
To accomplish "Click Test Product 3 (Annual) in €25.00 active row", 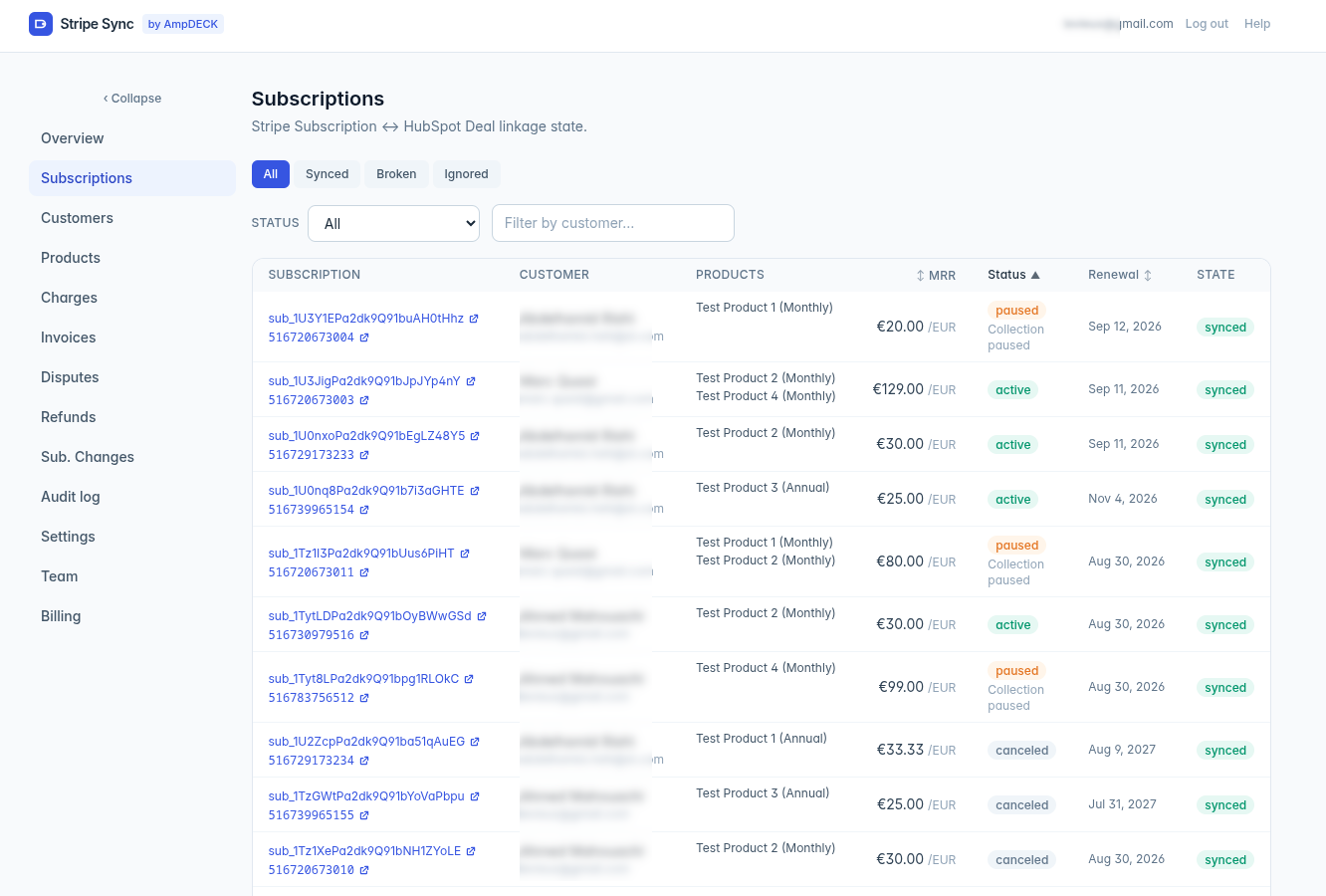I will 763,488.
